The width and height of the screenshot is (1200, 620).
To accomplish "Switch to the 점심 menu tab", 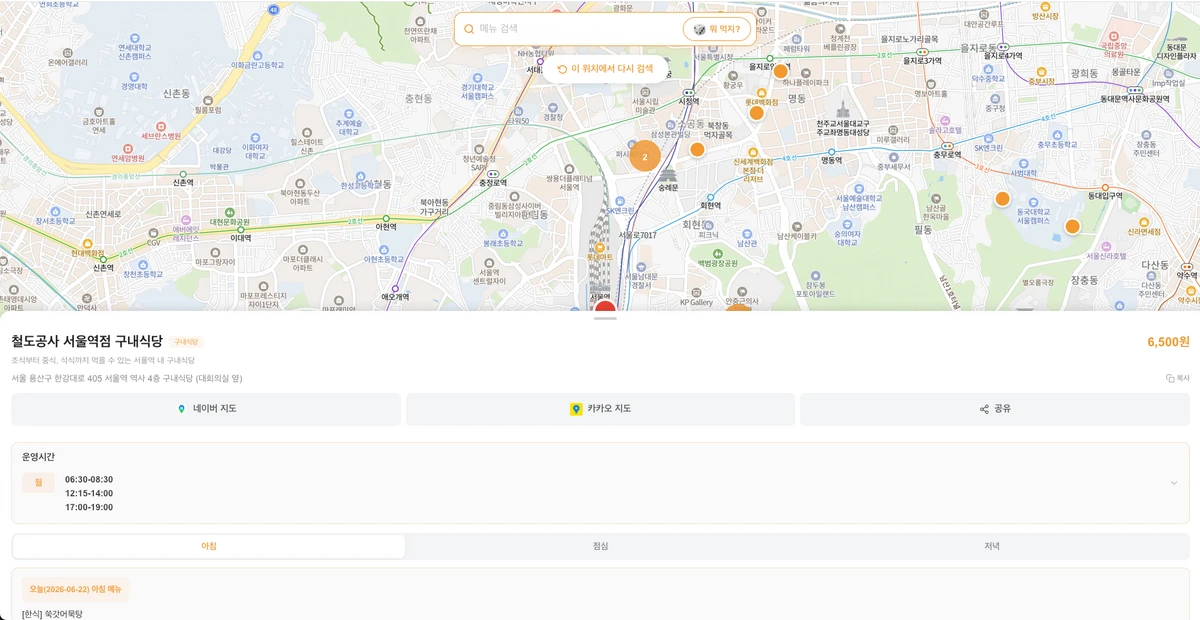I will click(x=600, y=546).
